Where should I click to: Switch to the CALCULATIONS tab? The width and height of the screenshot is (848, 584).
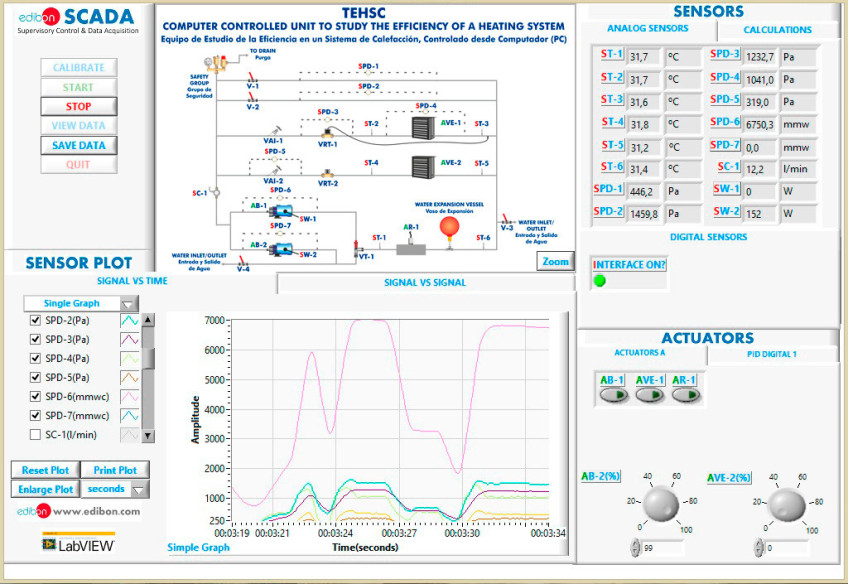pos(777,30)
